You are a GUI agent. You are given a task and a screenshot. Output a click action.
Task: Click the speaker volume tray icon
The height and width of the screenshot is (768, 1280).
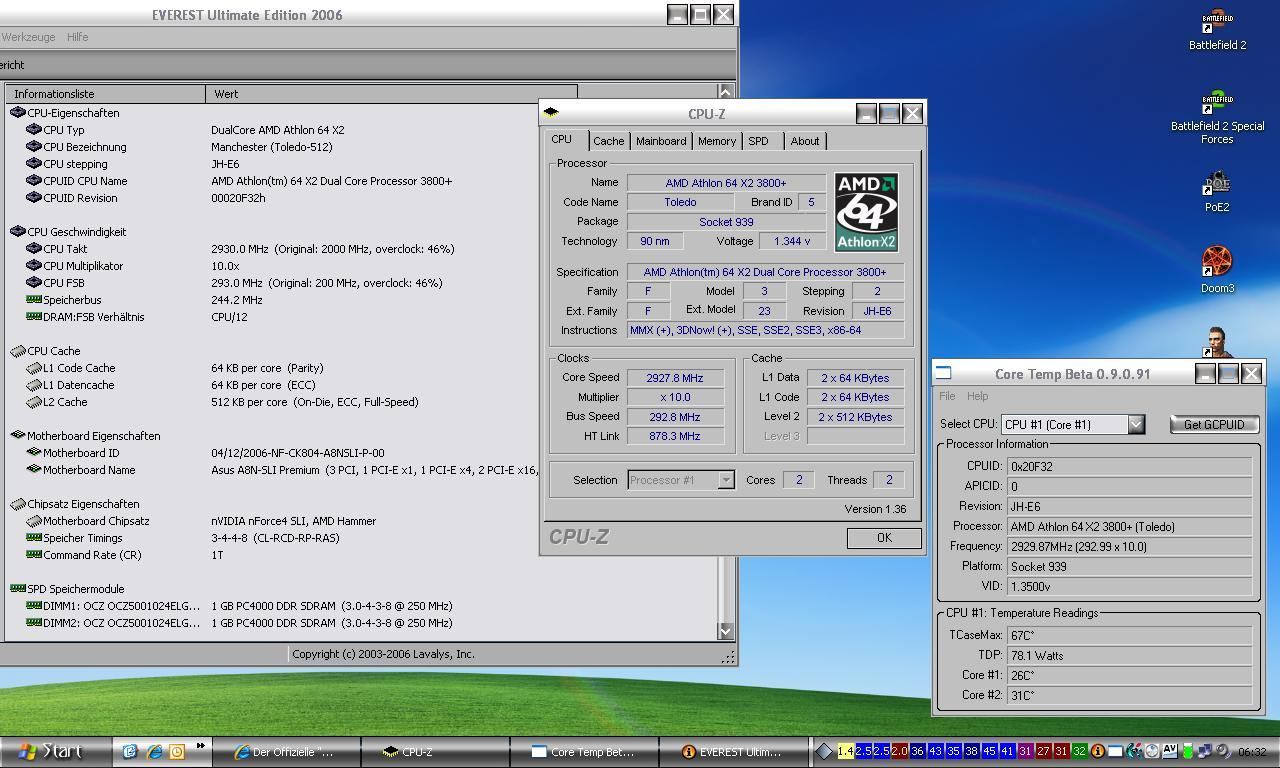click(1224, 751)
